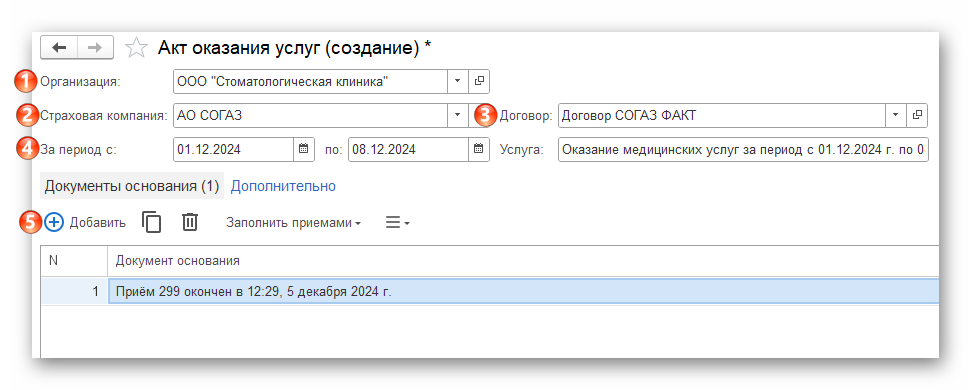Click the Договор СОГАЗ ФАКТ field
Screen dimensions: 971x390
pyautogui.click(x=722, y=115)
